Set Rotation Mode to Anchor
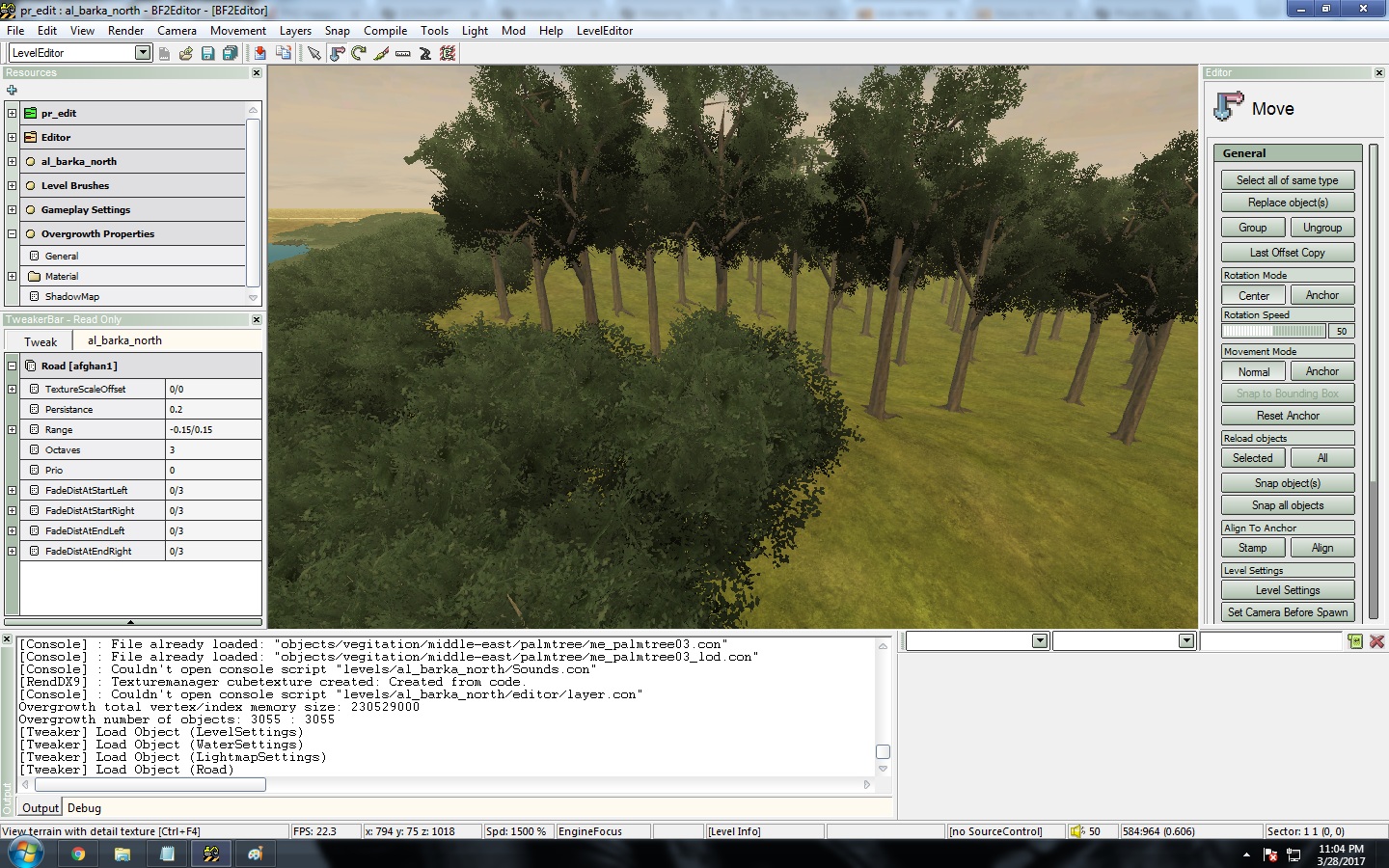Viewport: 1389px width, 868px height. pyautogui.click(x=1322, y=295)
